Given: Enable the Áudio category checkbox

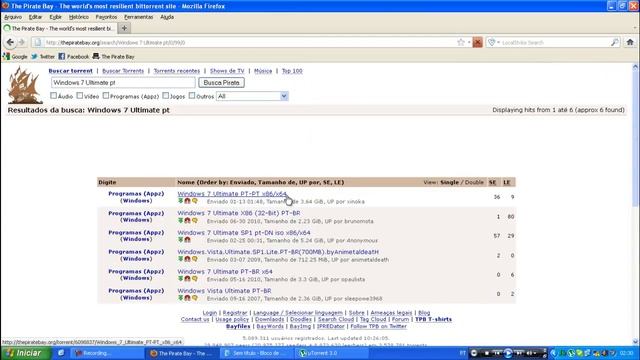Looking at the screenshot, I should click(x=53, y=96).
